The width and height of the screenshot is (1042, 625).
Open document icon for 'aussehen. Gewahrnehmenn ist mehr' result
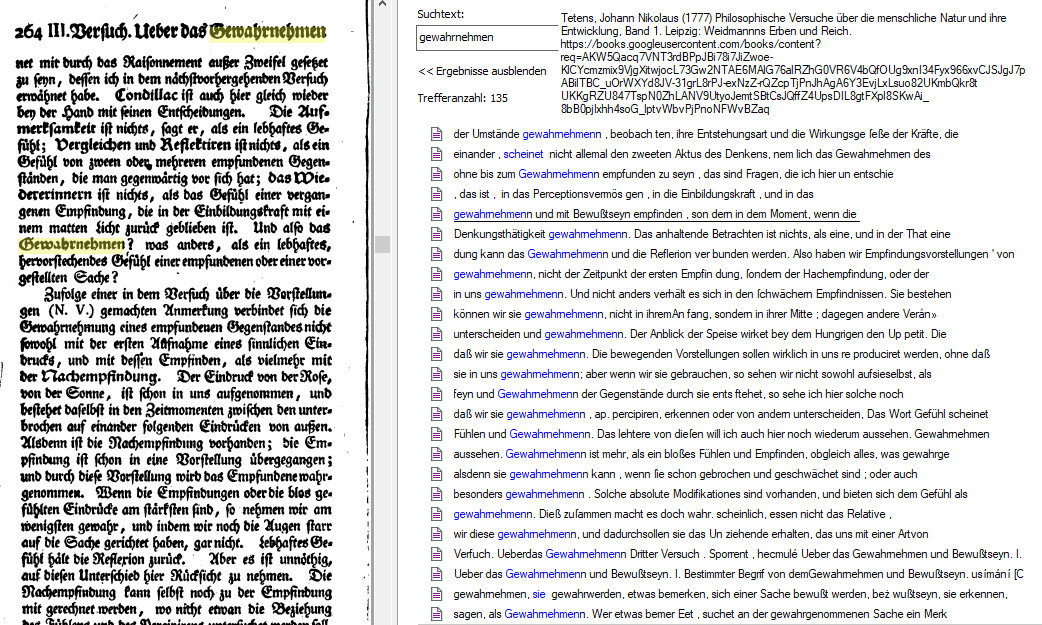[x=436, y=454]
